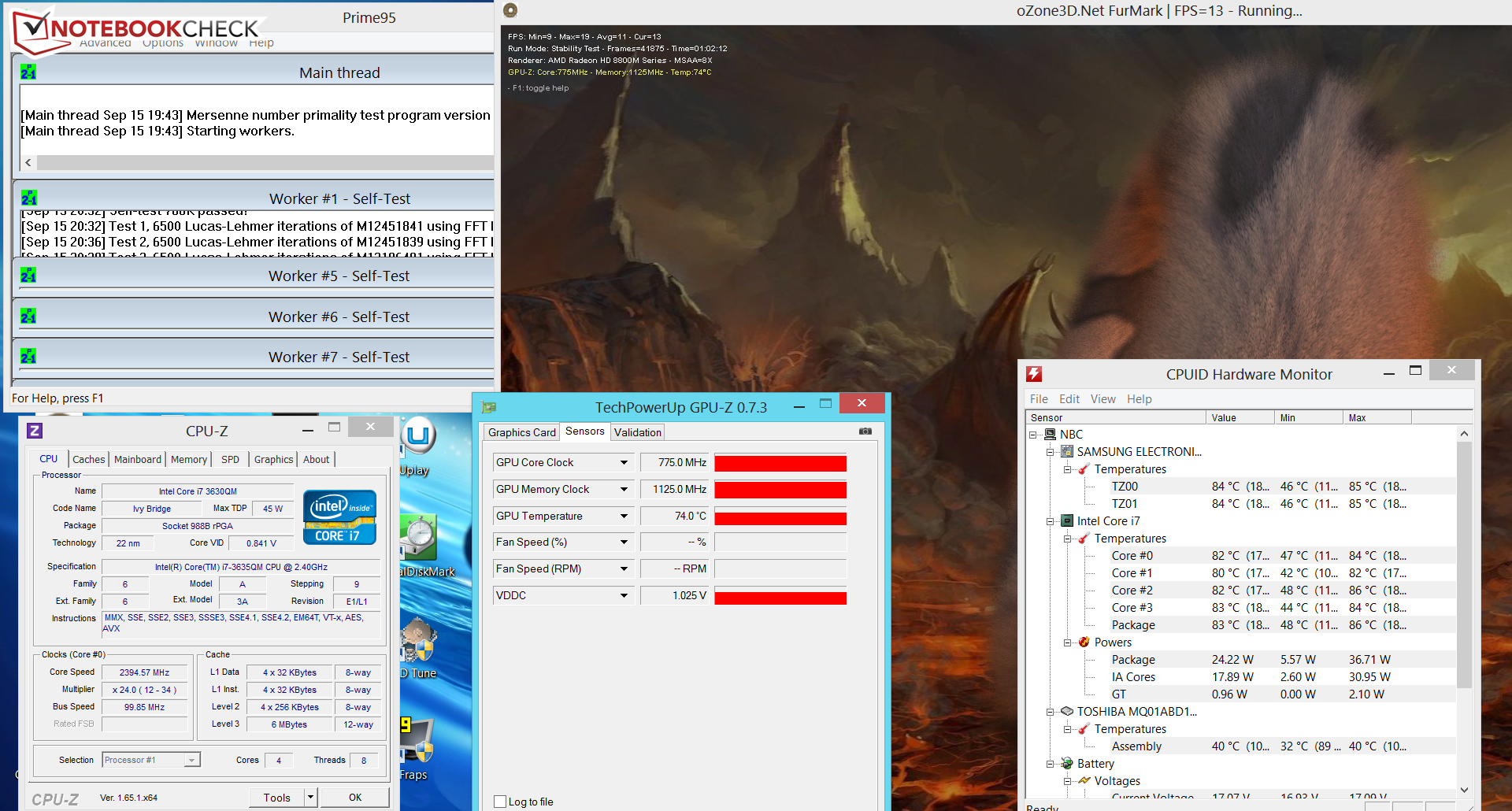
Task: Click the Worker #1 Self-Test window icon
Action: click(x=28, y=198)
